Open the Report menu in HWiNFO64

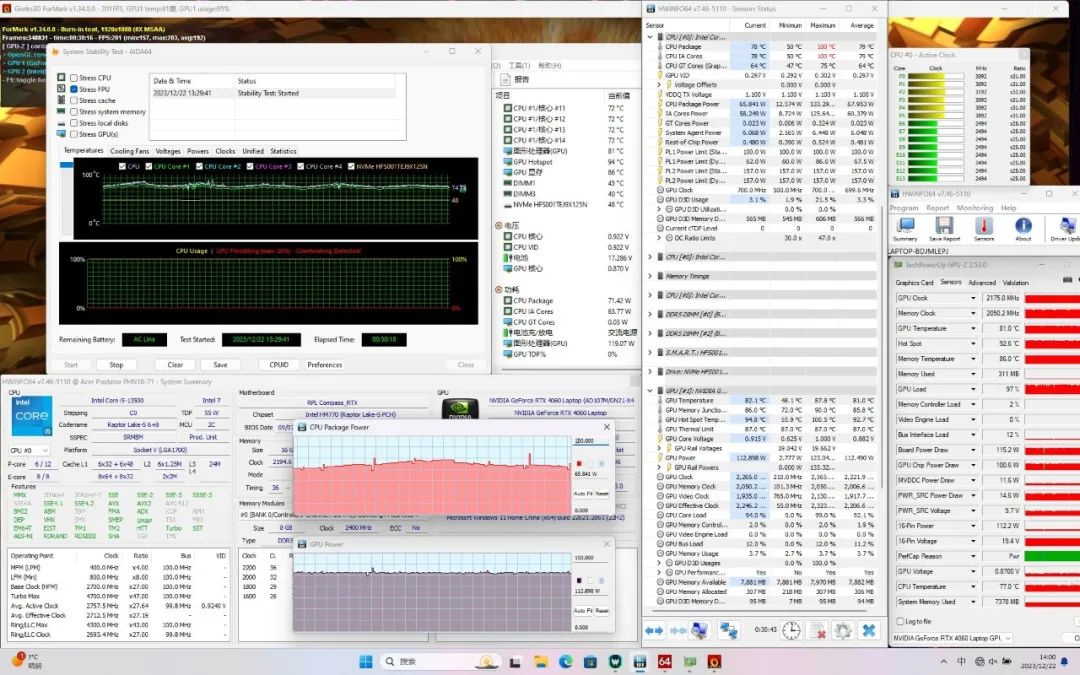937,207
